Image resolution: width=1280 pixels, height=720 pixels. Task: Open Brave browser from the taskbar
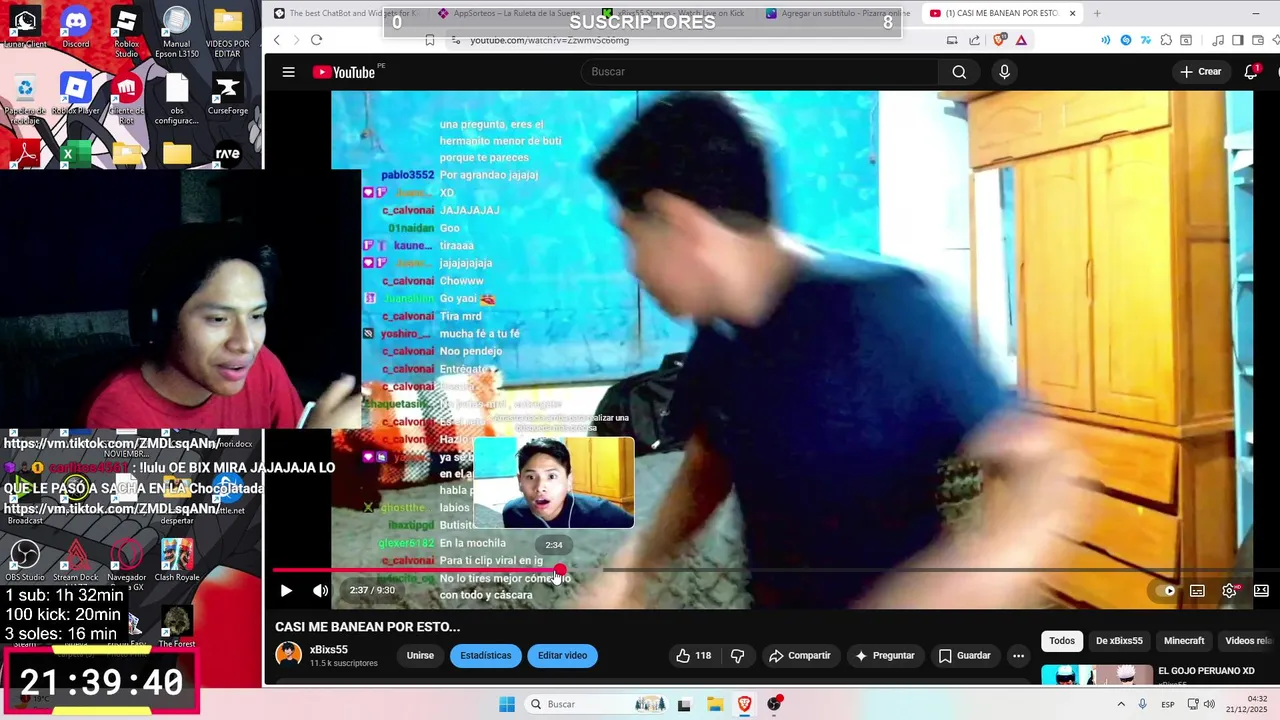tap(744, 704)
